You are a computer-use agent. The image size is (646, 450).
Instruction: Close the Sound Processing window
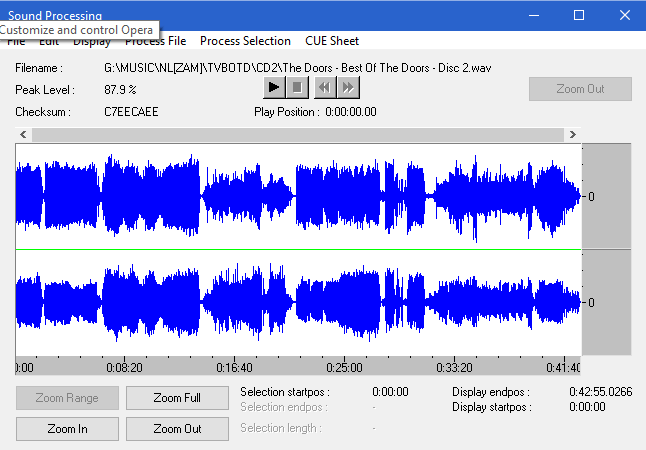[x=625, y=15]
